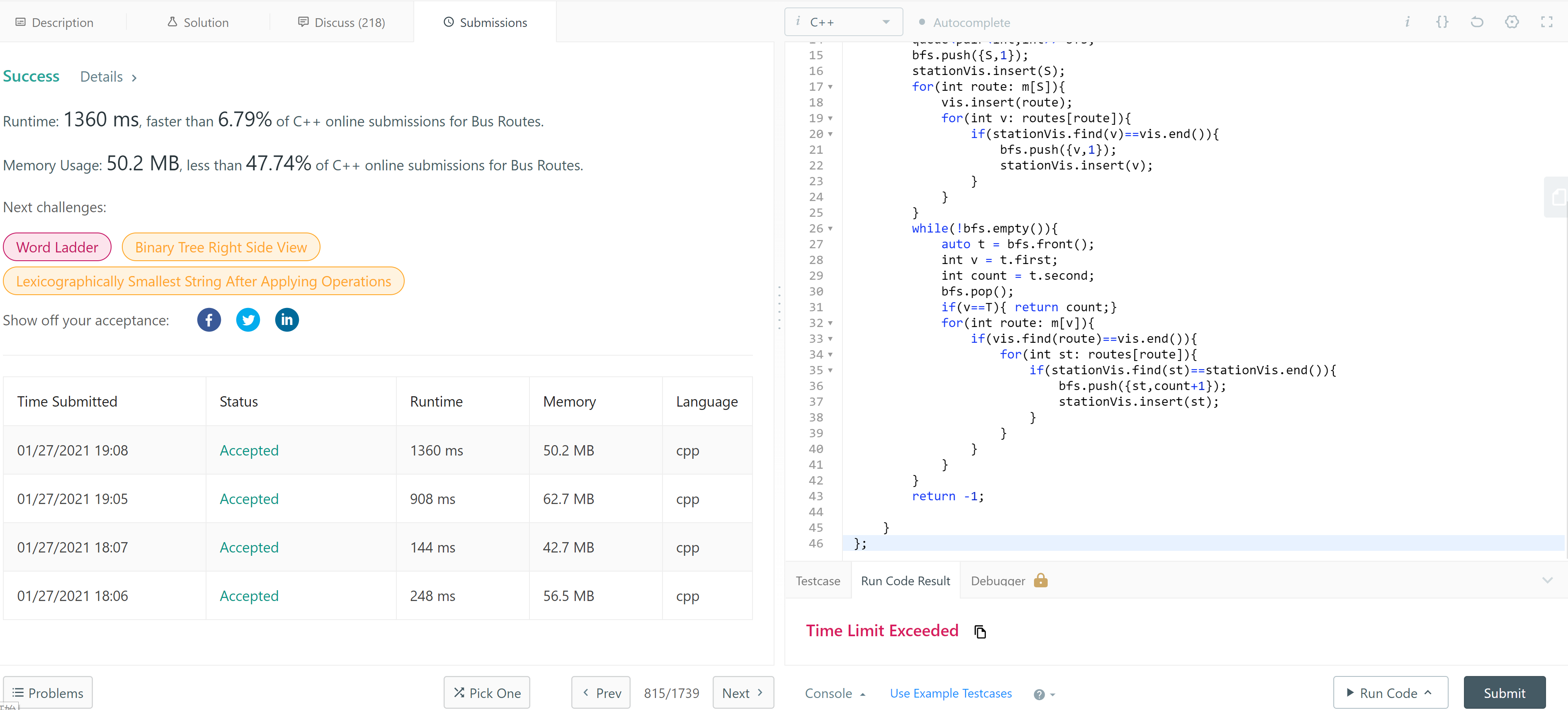This screenshot has height=710, width=1568.
Task: Collapse the result panel chevron
Action: click(x=1547, y=580)
